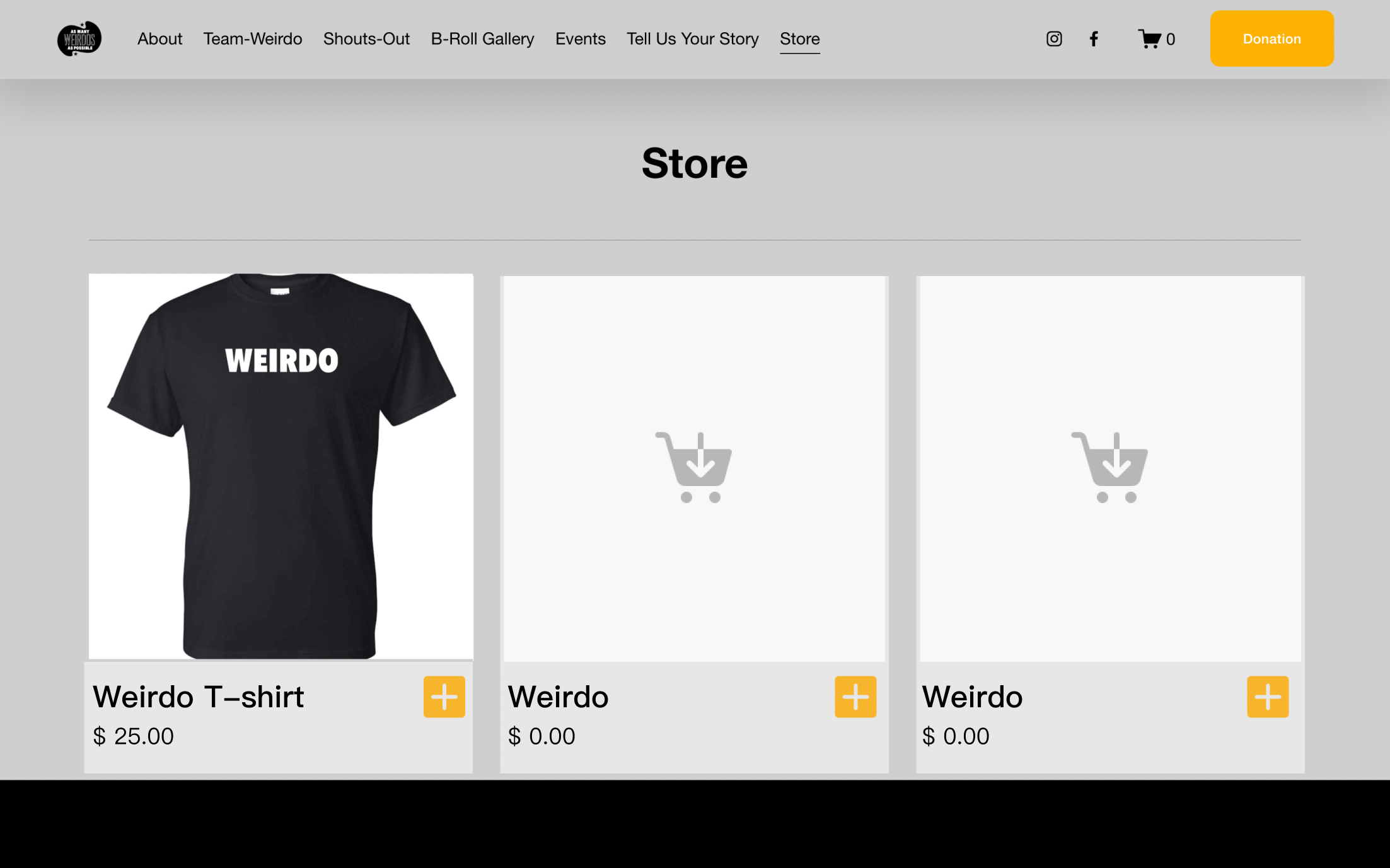Open the Instagram profile icon
Screen dimensions: 1390x868
click(1054, 39)
